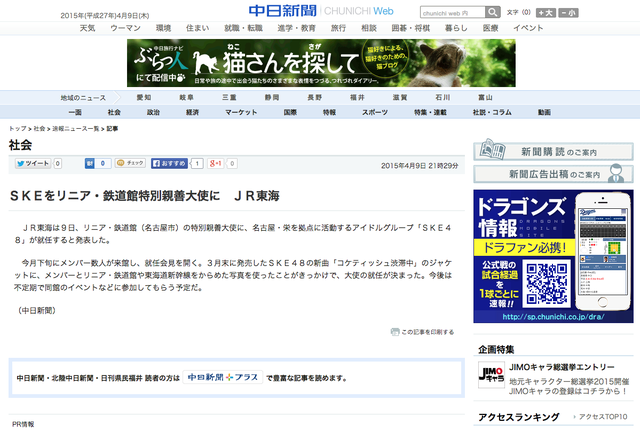
Task: Click the Facebook おすすめ button
Action: point(169,163)
